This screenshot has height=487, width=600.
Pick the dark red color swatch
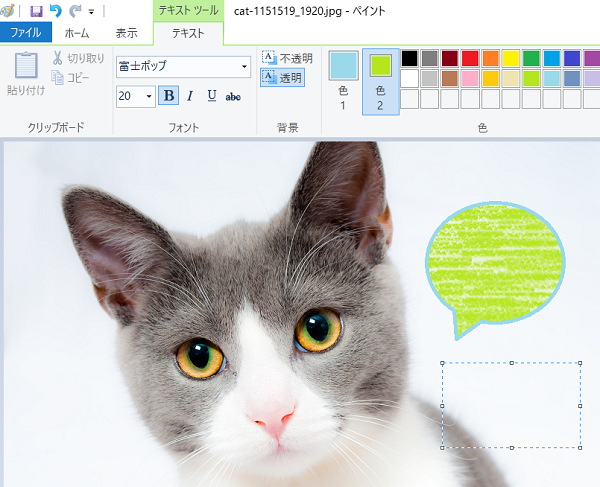click(x=450, y=59)
